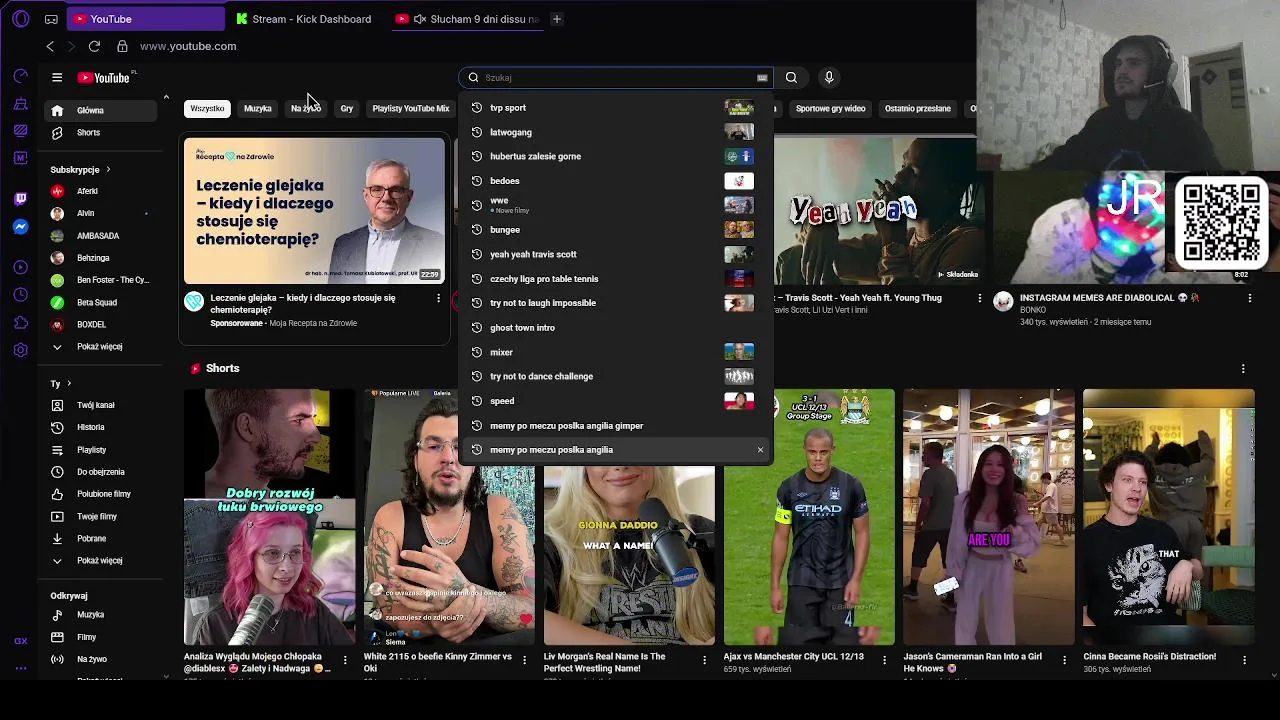
Task: Open Beta Squad subscription channel
Action: (x=100, y=303)
